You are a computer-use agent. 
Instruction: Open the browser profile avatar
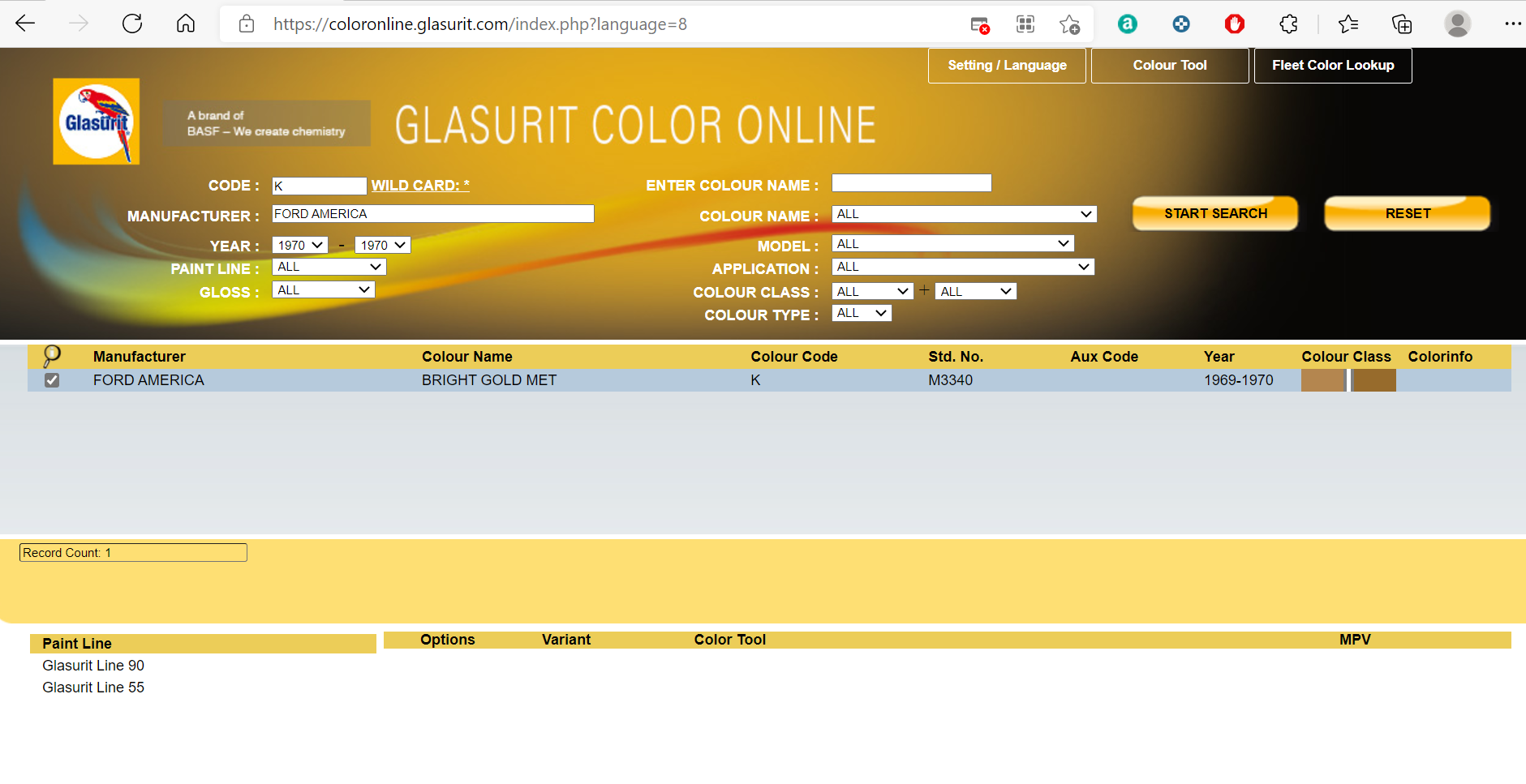[1457, 24]
